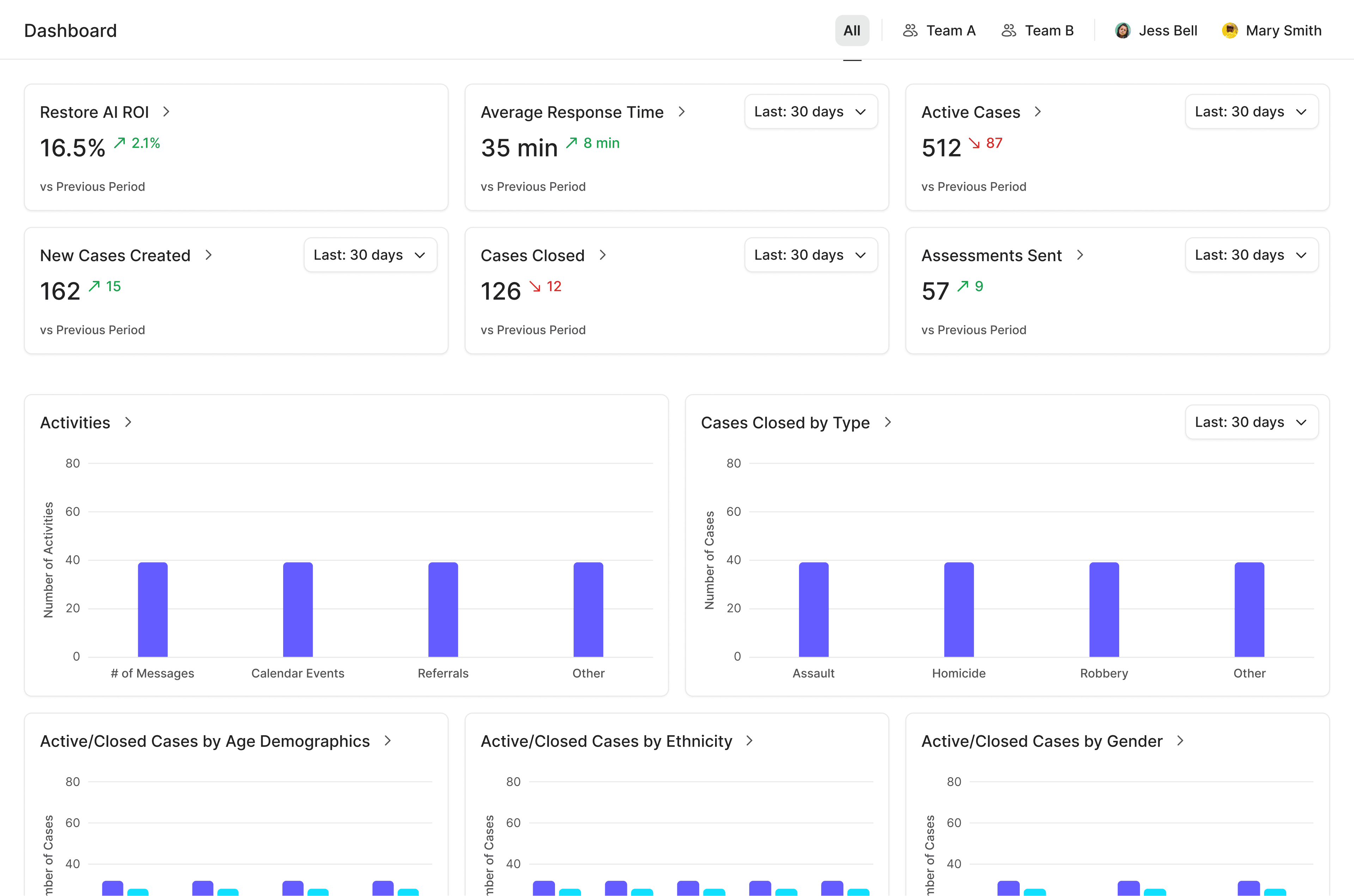This screenshot has height=896, width=1354.
Task: Open Assessments Sent detail chevron
Action: coord(1080,256)
